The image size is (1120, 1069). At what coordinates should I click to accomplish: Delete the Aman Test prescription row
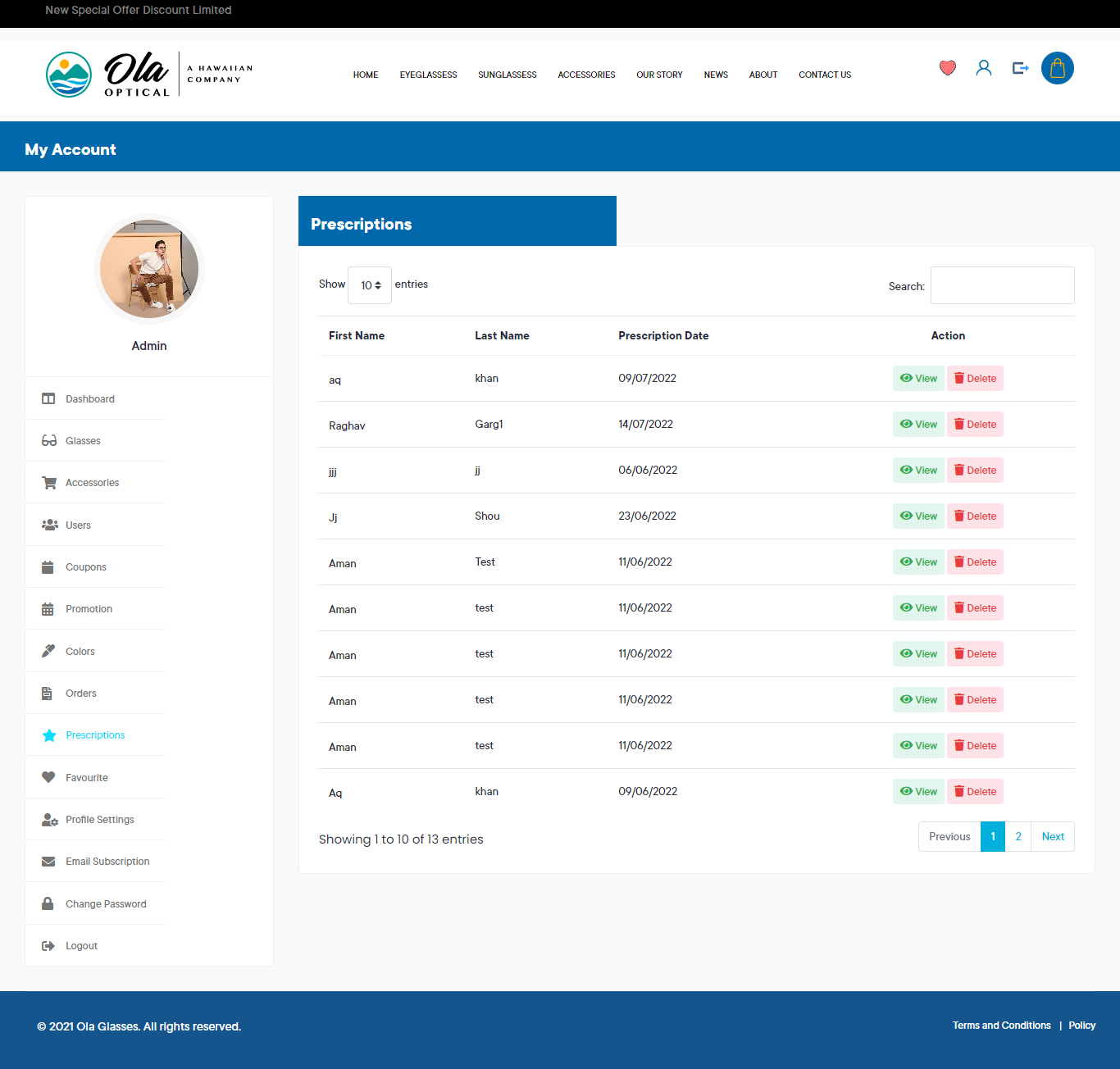(x=976, y=562)
